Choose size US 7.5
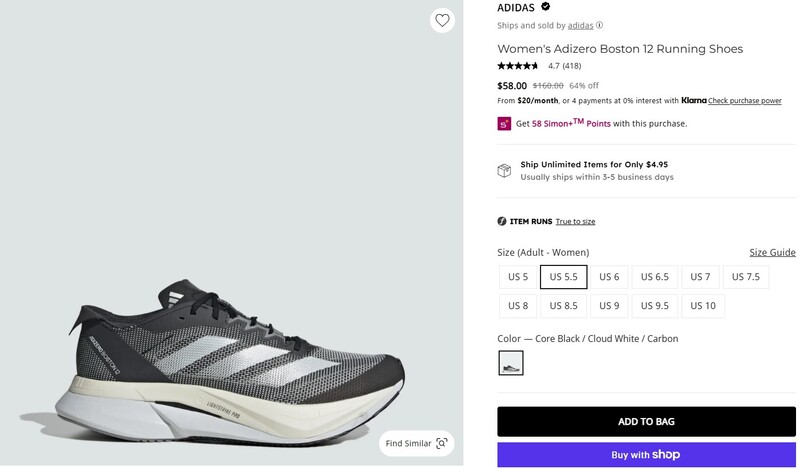Image resolution: width=800 pixels, height=469 pixels. tap(745, 277)
